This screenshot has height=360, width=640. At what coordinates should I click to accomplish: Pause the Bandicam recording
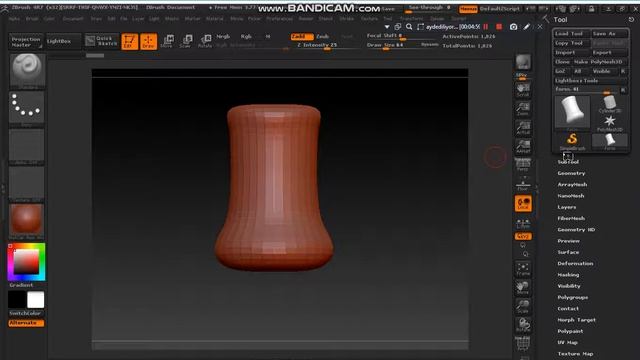click(486, 27)
